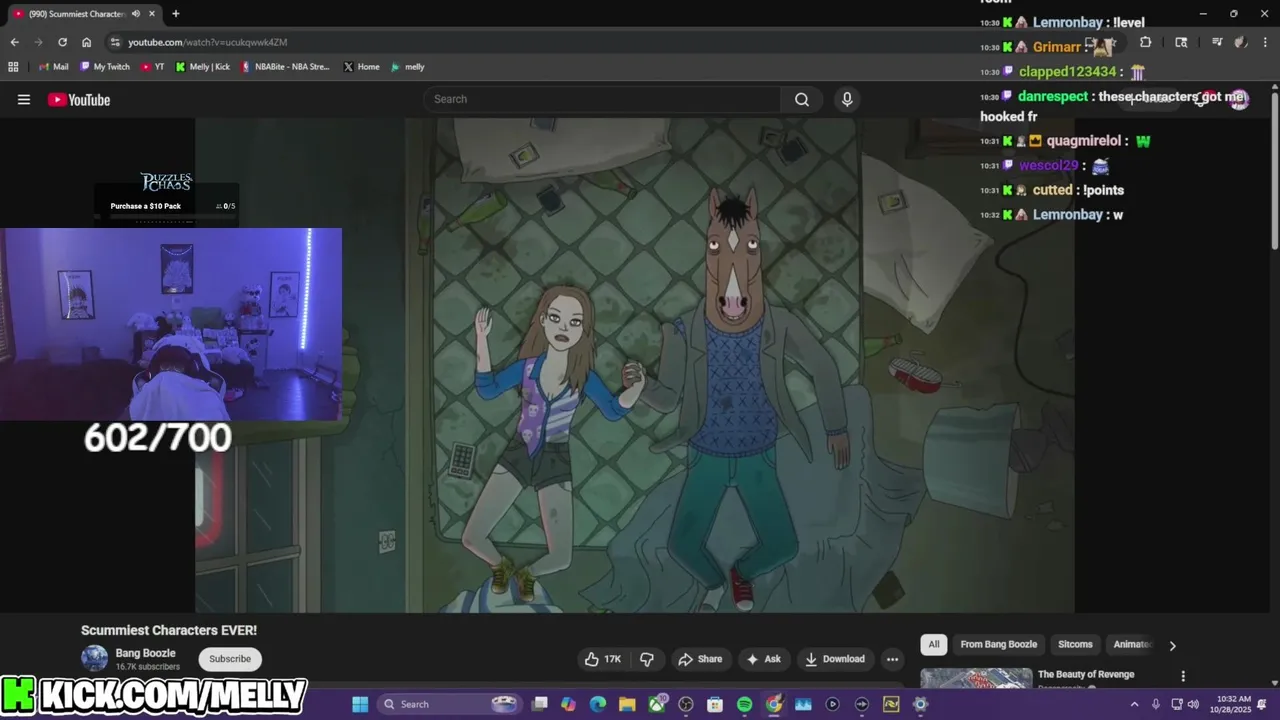This screenshot has height=720, width=1280.
Task: Launch Microsoft Edge from taskbar
Action: point(597,704)
